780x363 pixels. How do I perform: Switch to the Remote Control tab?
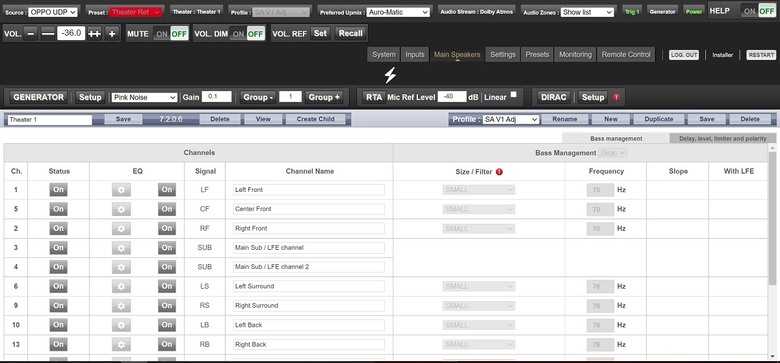coord(626,55)
